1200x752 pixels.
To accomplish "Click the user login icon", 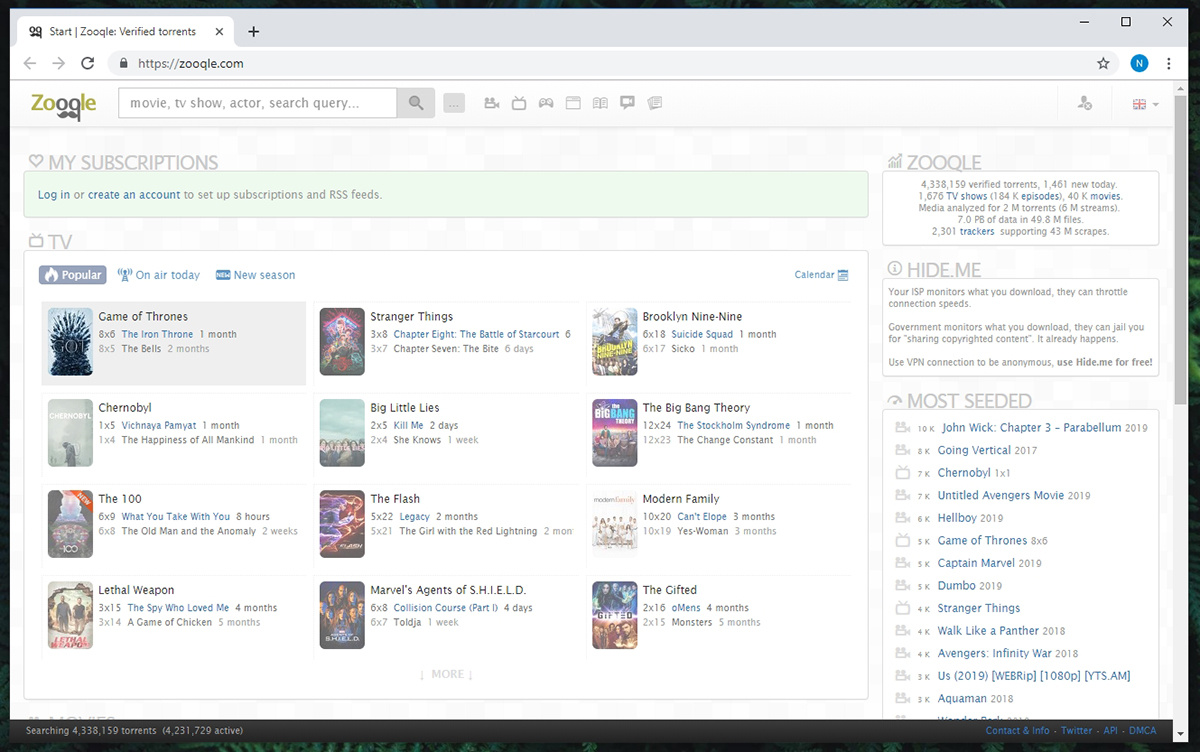I will click(x=1085, y=104).
